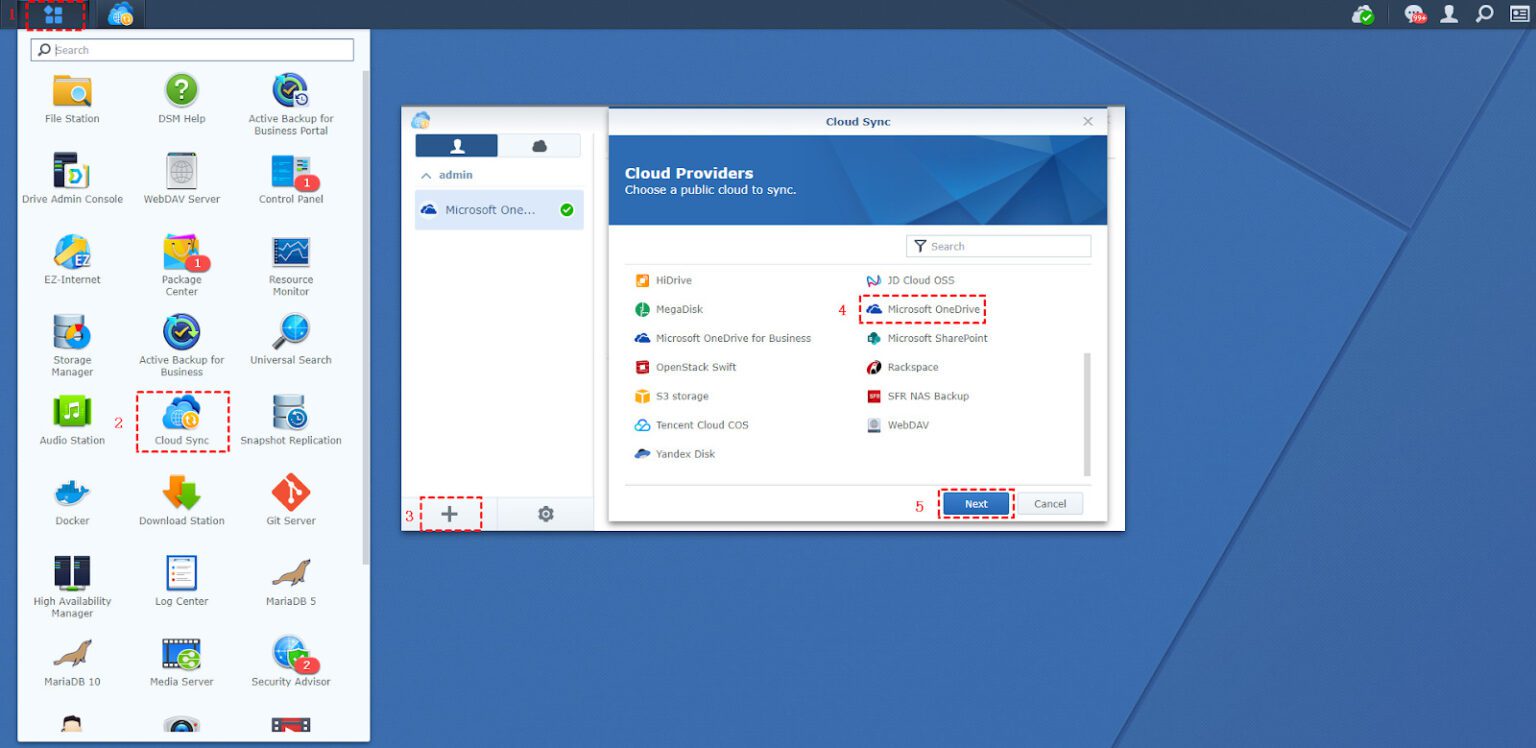Select Yandex Disk provider
1536x748 pixels.
[675, 454]
